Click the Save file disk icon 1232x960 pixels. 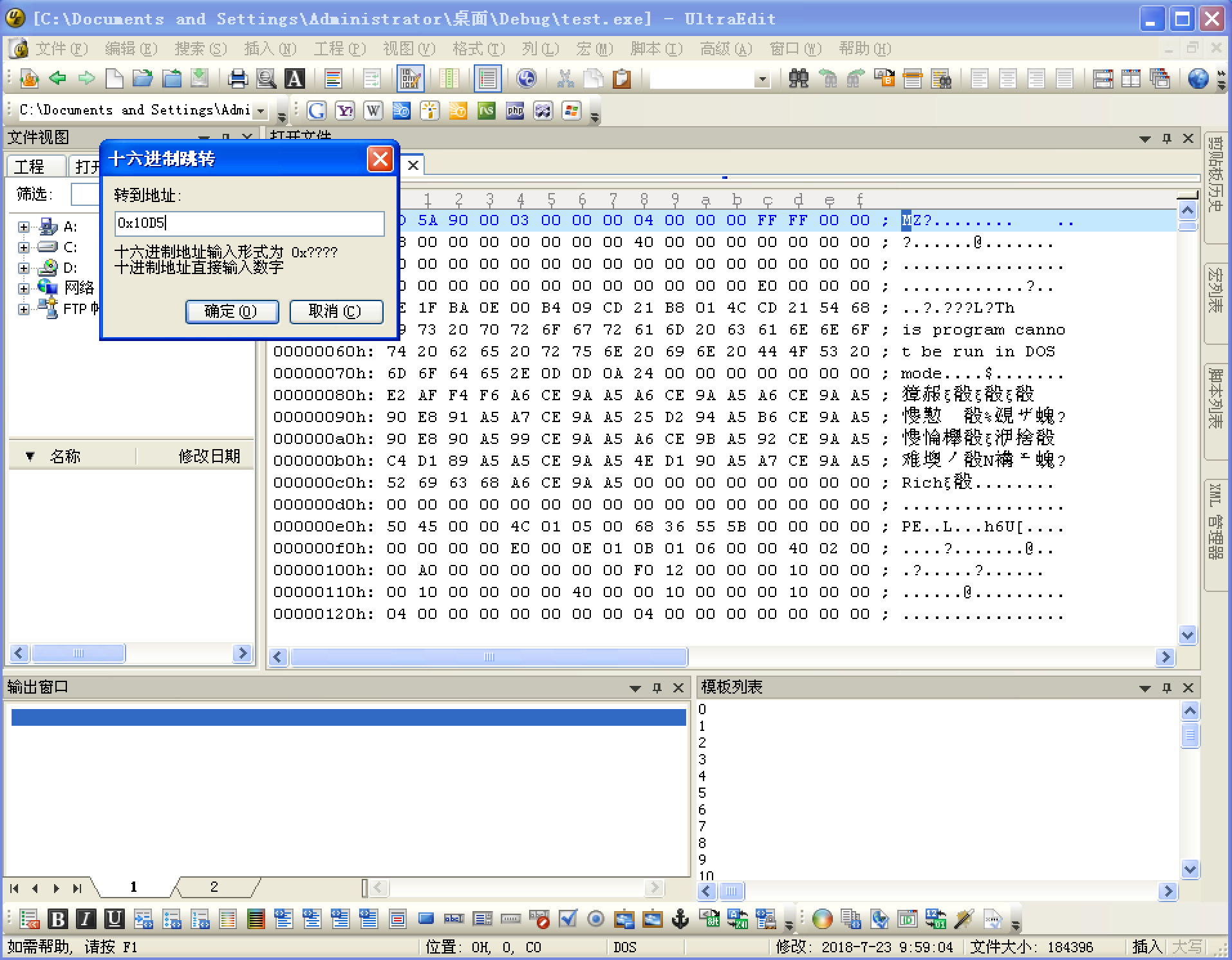point(200,78)
